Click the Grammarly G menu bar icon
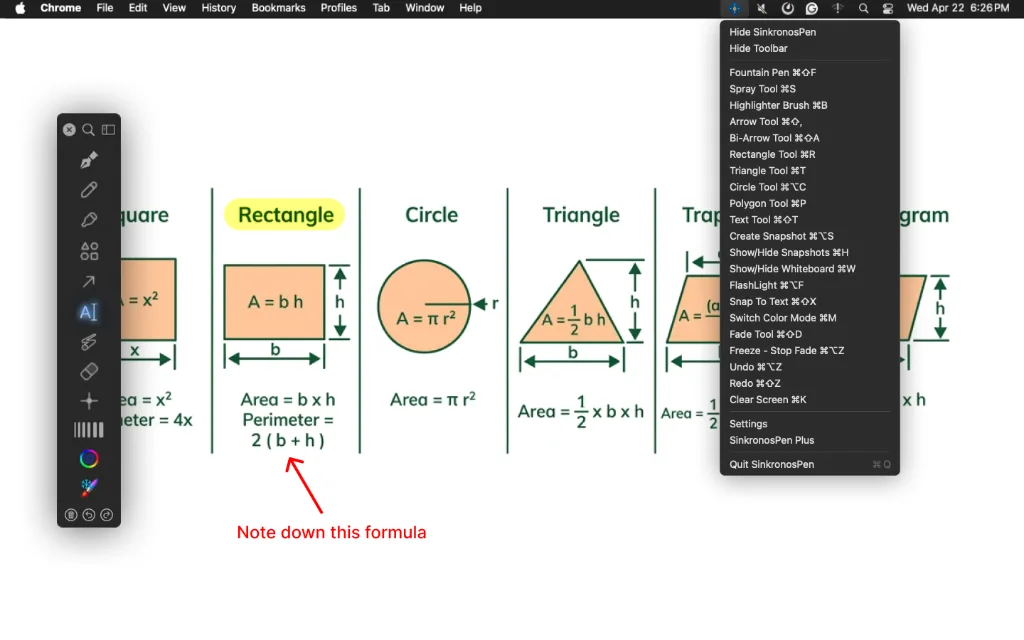 (x=812, y=8)
